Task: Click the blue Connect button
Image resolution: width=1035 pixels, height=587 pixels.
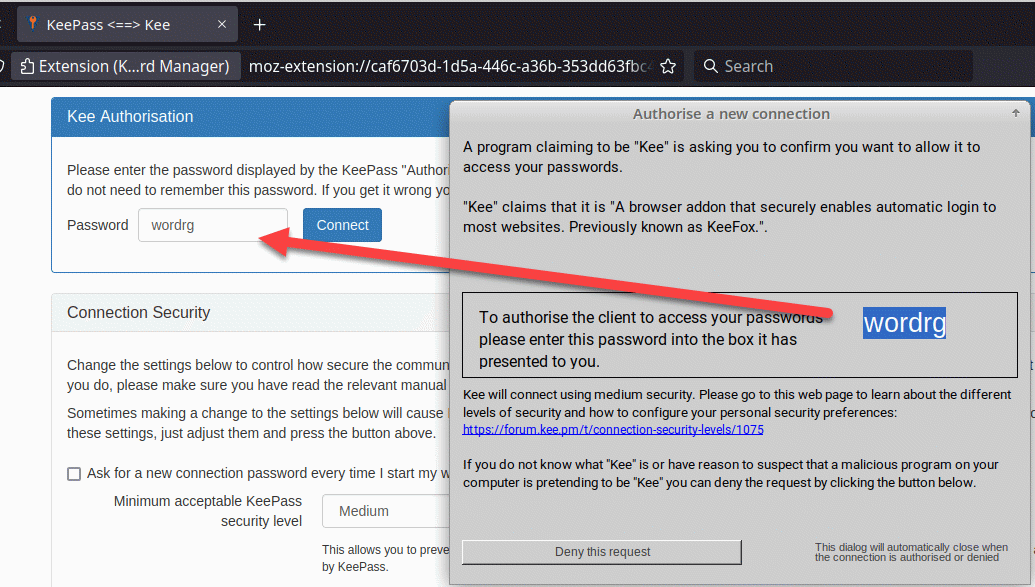Action: 342,225
